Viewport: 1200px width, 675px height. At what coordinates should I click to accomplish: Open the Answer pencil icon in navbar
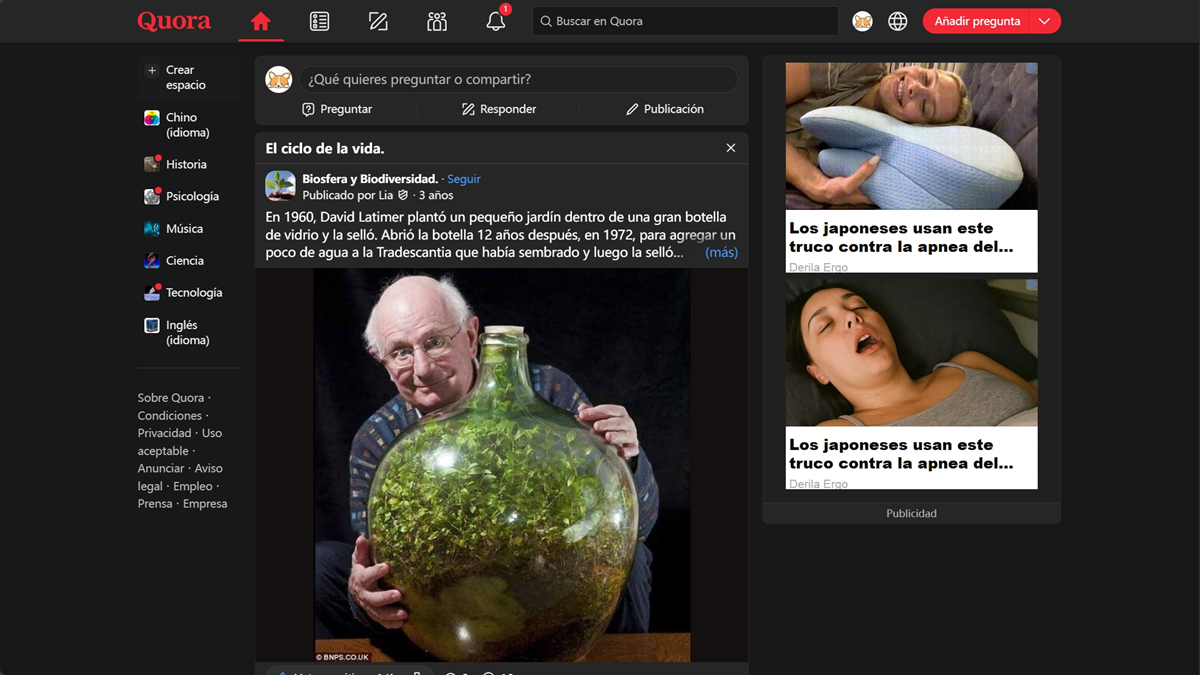pos(378,21)
